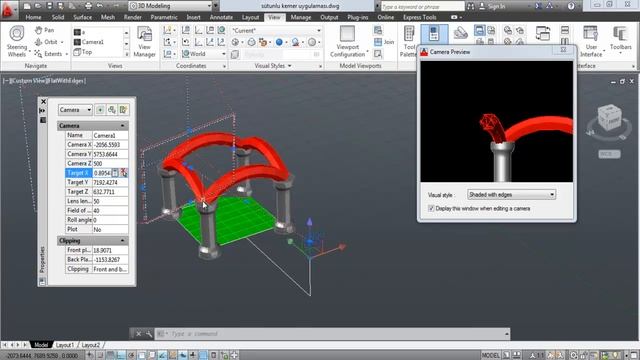Click the Plot value No
The image size is (640, 360).
coord(110,229)
